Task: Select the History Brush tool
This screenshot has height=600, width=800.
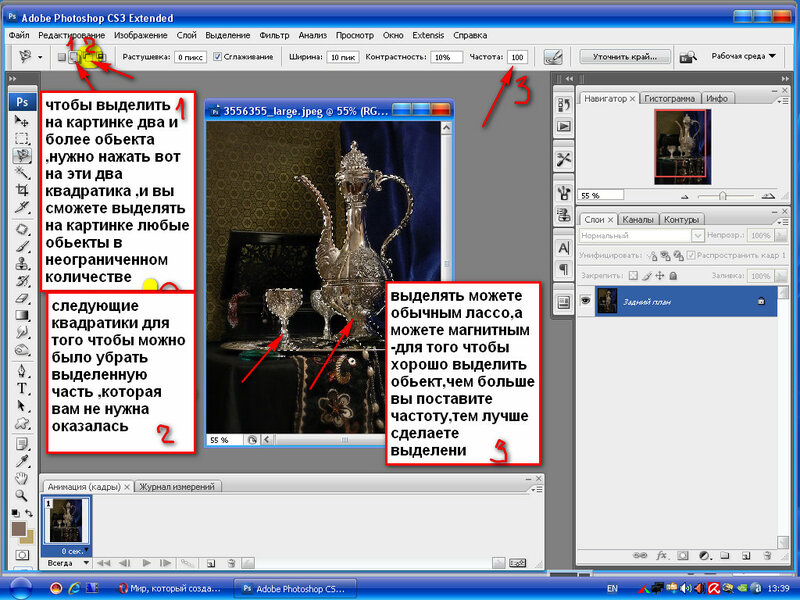Action: pos(21,281)
